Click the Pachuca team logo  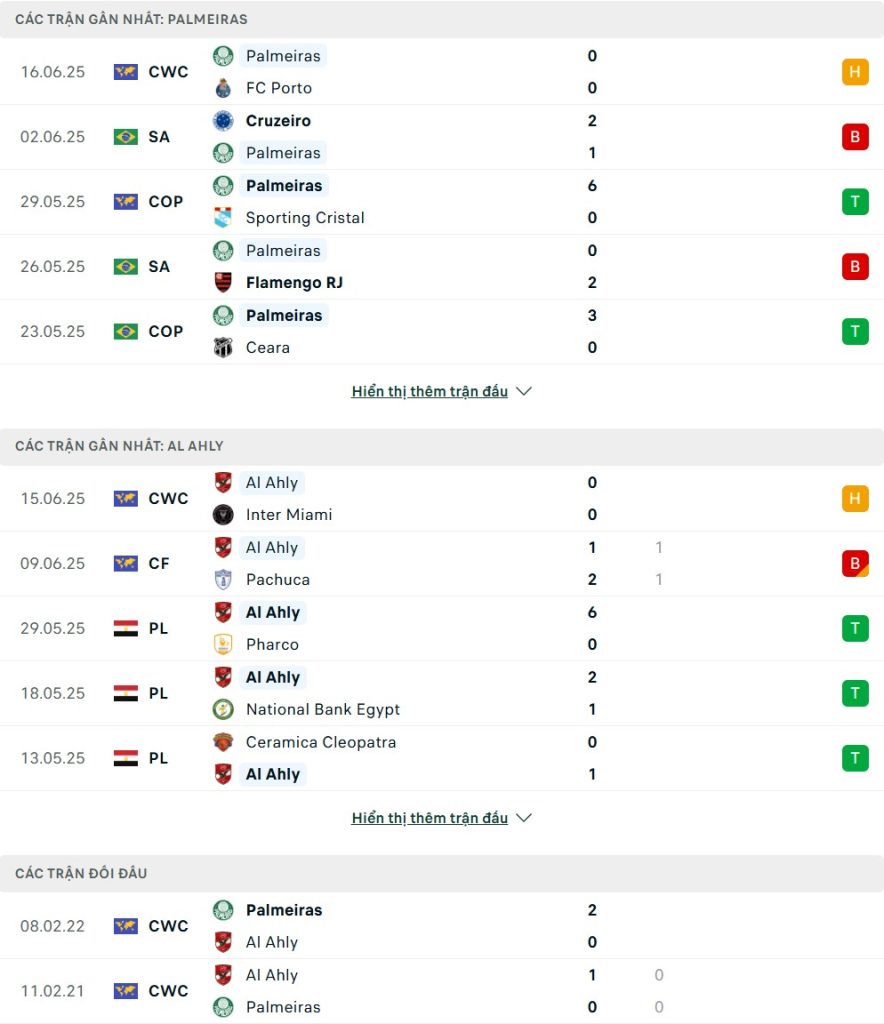click(223, 579)
